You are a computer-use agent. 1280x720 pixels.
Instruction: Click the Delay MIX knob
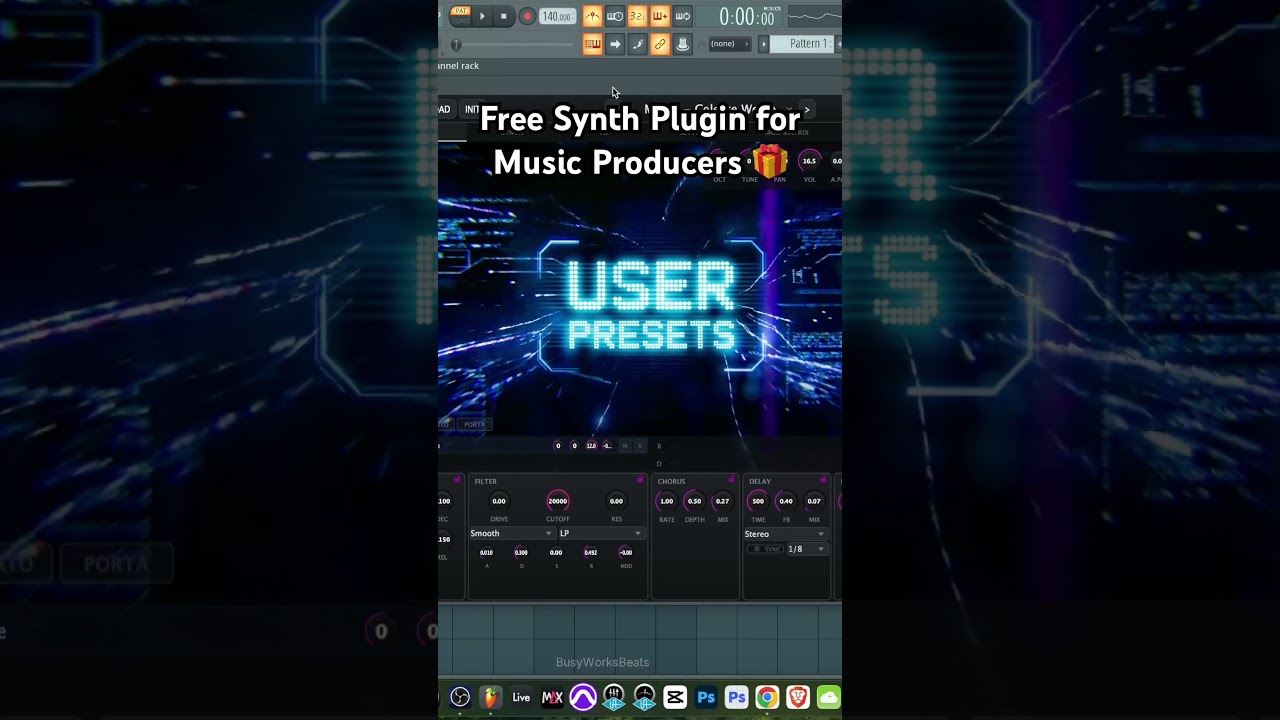(814, 501)
